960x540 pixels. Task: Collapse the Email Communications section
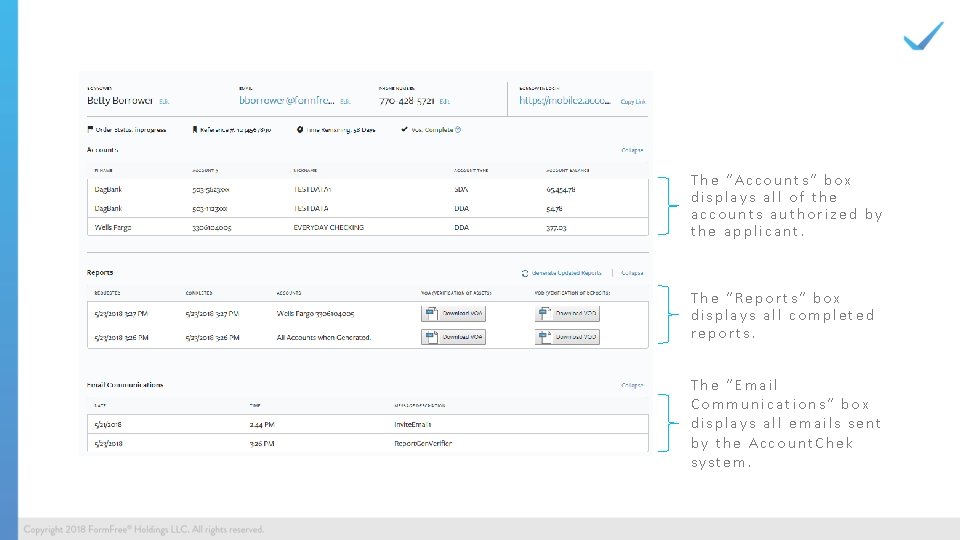click(632, 385)
